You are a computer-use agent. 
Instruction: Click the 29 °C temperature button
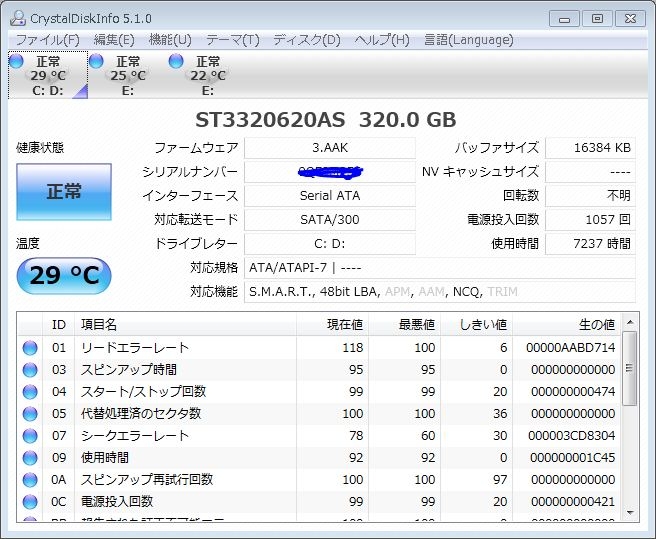click(64, 276)
